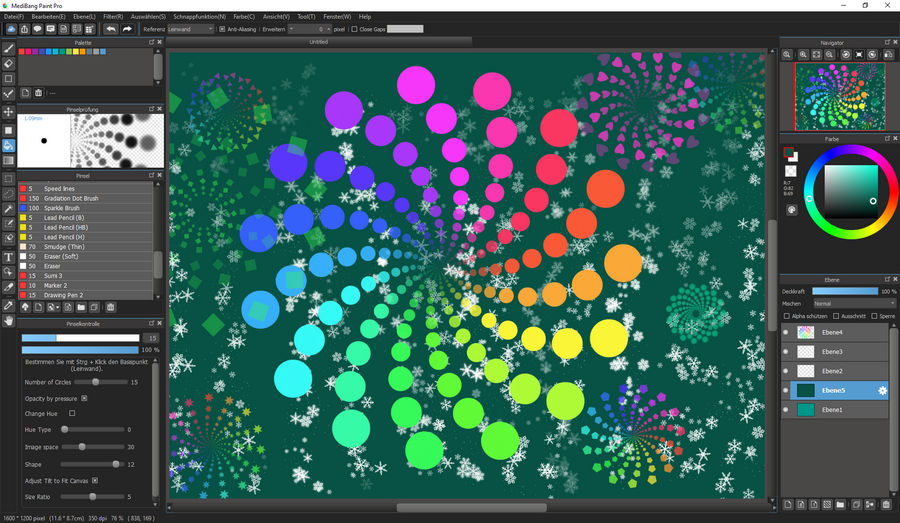Open the Filter(R) menu

point(113,17)
